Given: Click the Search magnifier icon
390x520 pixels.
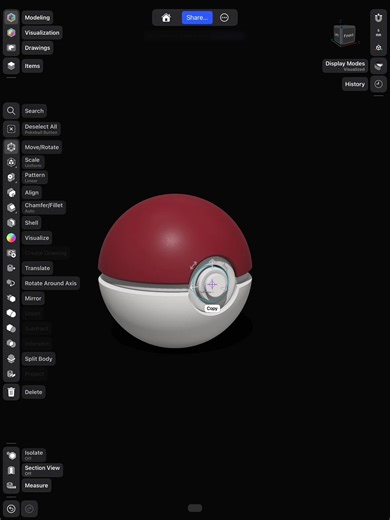Looking at the screenshot, I should (11, 111).
